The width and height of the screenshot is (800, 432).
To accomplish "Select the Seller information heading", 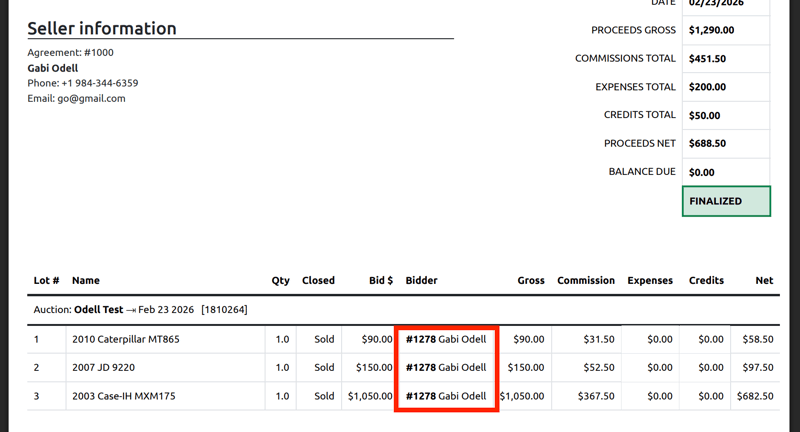I will [102, 29].
